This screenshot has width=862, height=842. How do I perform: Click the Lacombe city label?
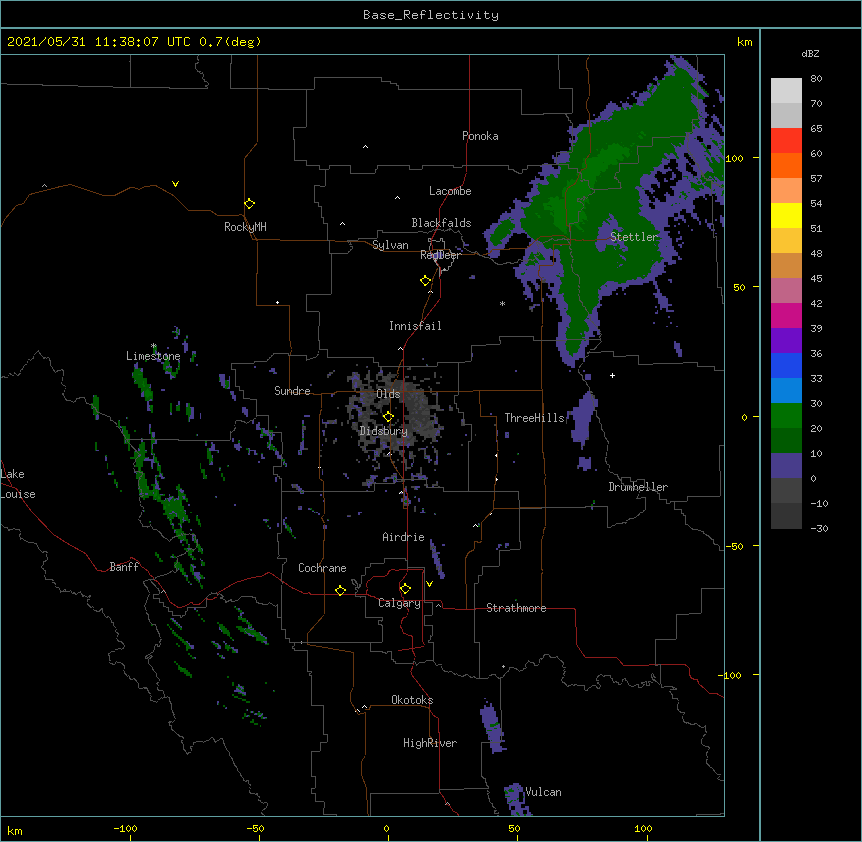coord(450,191)
